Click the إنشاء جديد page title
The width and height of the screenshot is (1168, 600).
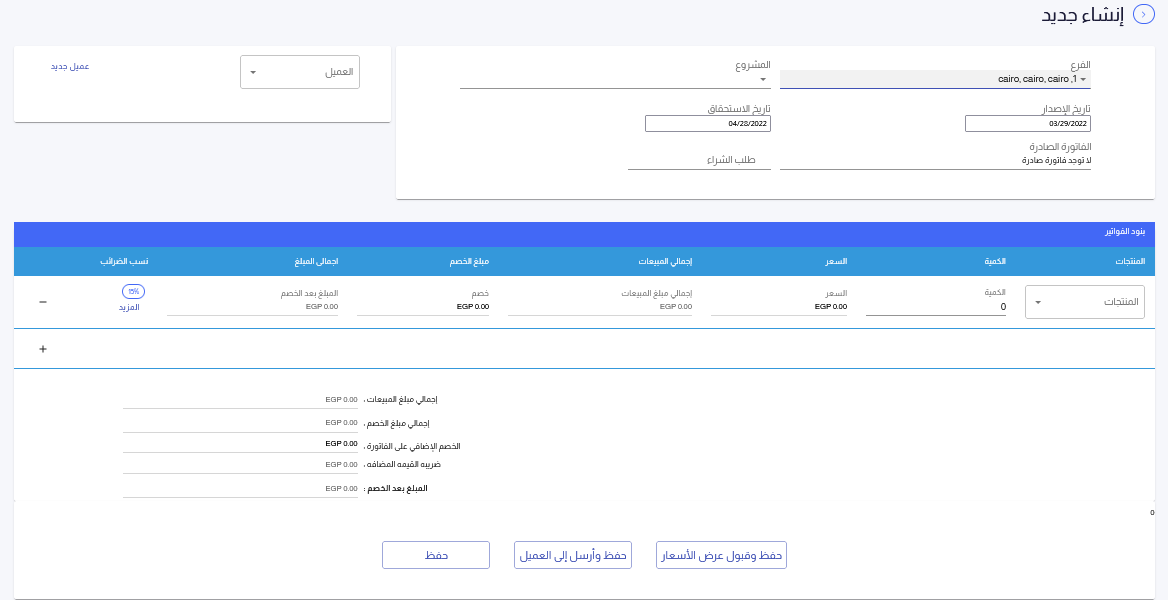click(x=1082, y=15)
